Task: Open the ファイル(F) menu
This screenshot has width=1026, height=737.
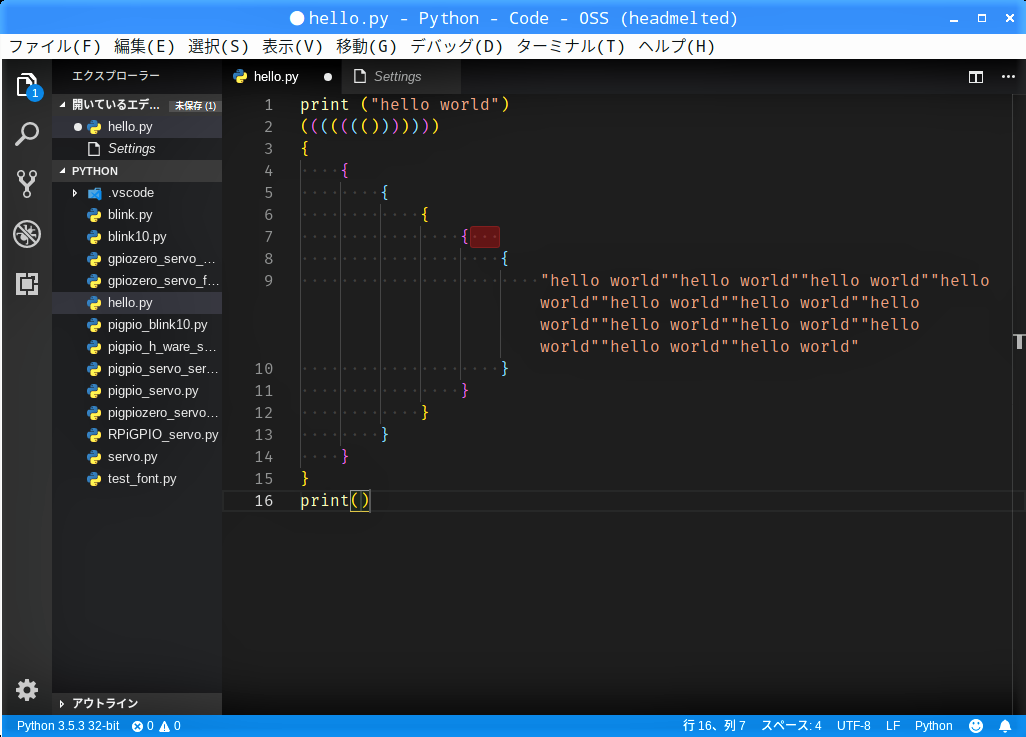Action: (x=55, y=46)
